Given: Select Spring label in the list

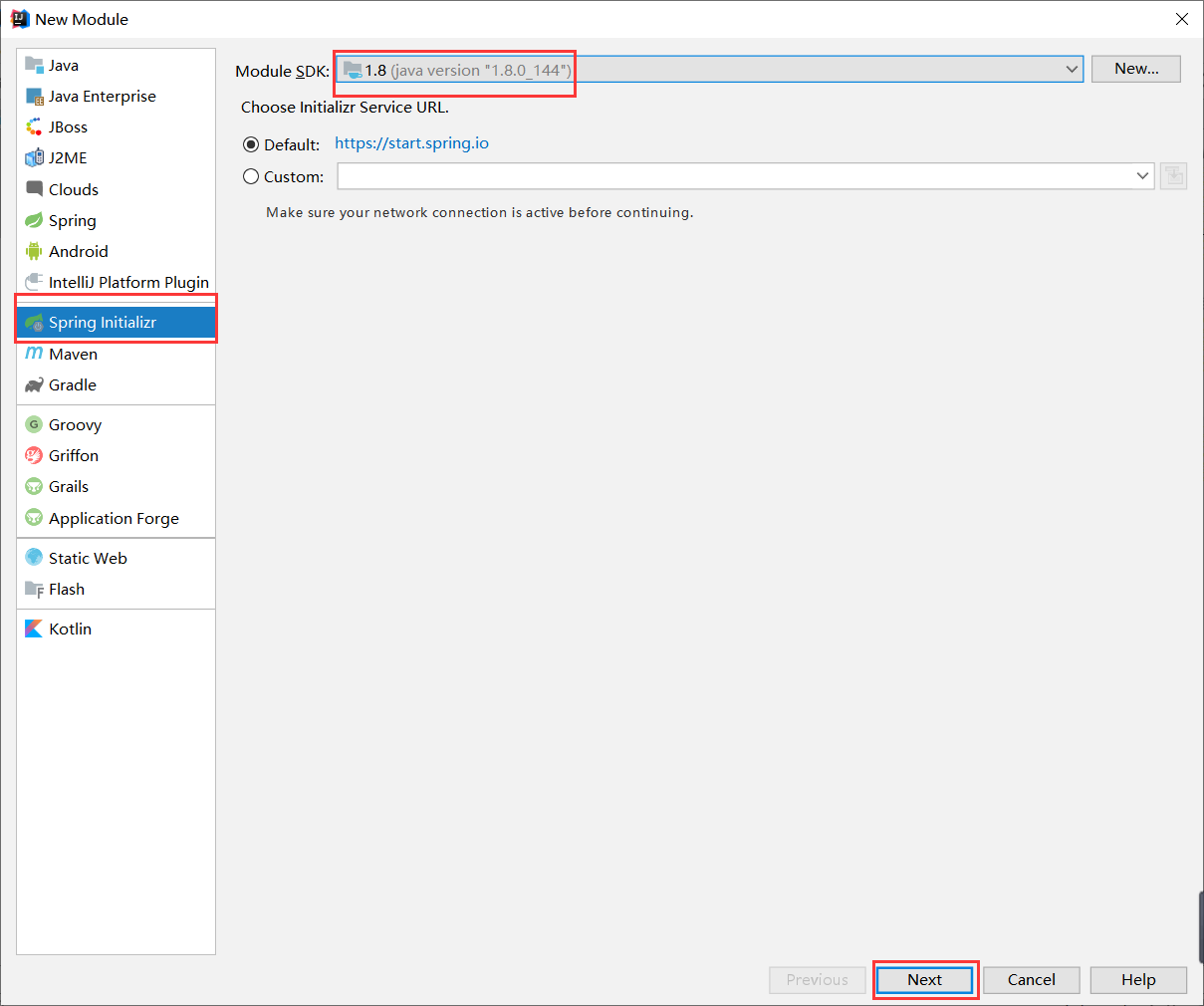Looking at the screenshot, I should point(73,221).
